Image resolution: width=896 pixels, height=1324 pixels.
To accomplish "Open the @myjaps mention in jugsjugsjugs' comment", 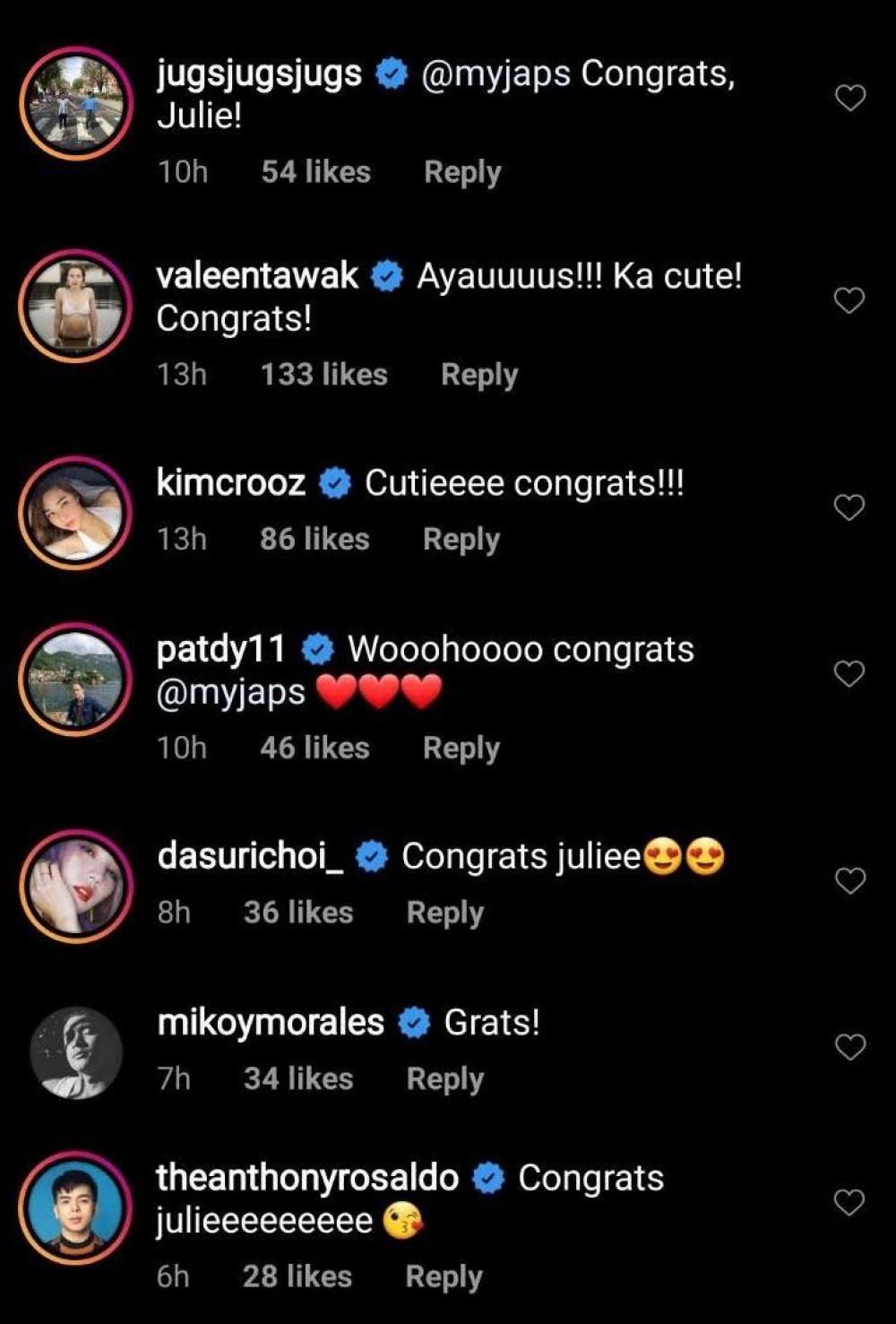I will [x=495, y=74].
